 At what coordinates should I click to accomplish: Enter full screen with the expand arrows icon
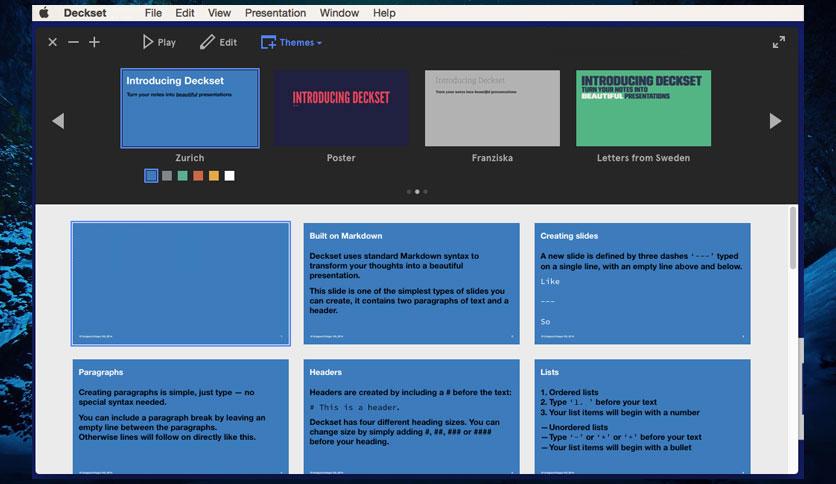[778, 42]
